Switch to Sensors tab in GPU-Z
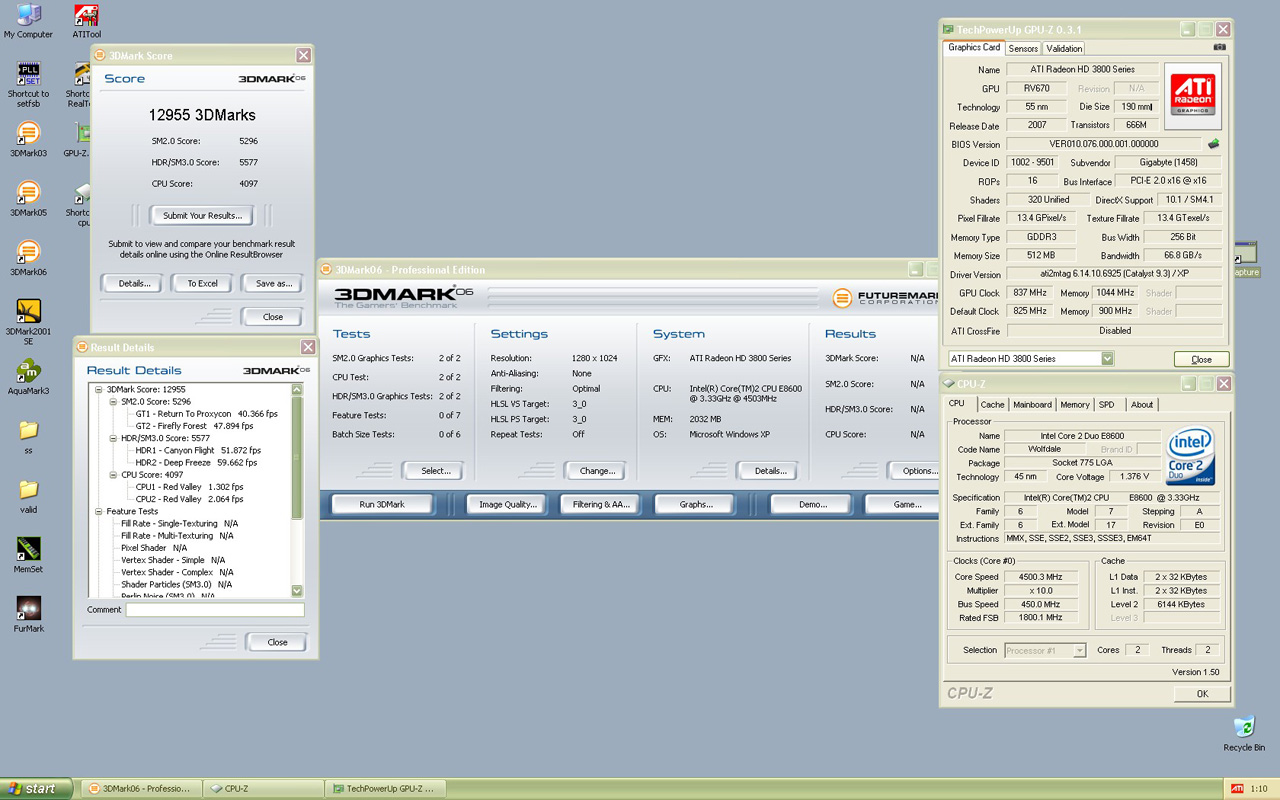Viewport: 1280px width, 800px height. [1023, 48]
